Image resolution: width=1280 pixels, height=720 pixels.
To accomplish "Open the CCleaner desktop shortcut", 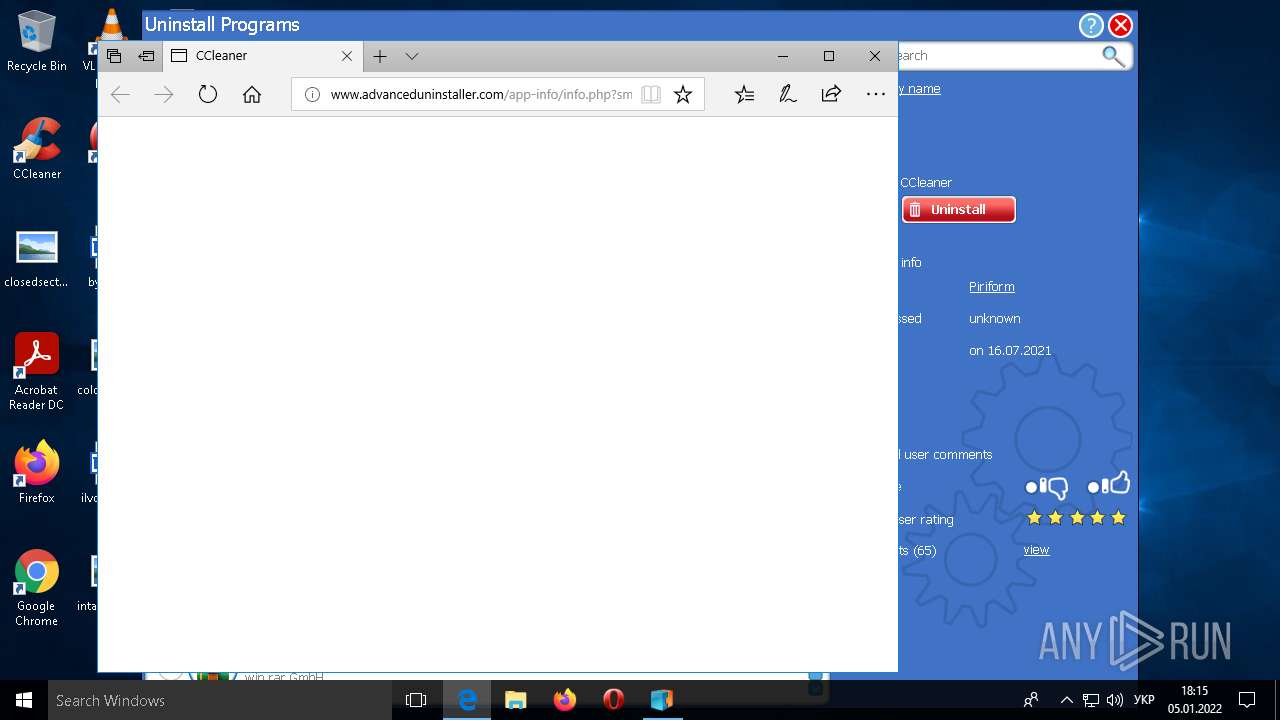I will click(37, 149).
